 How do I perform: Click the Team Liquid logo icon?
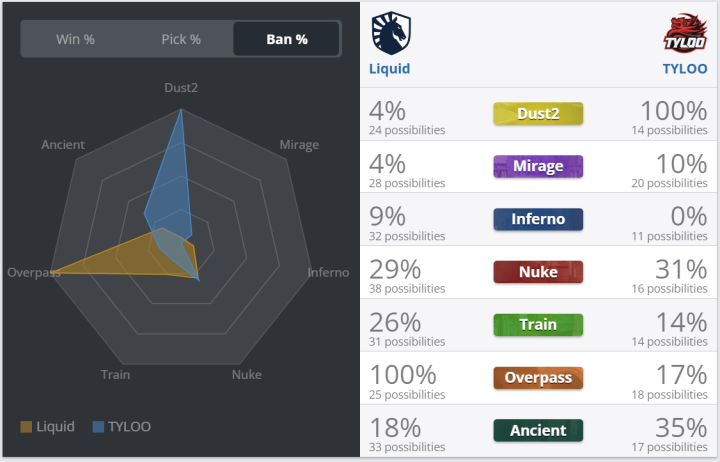click(x=389, y=33)
